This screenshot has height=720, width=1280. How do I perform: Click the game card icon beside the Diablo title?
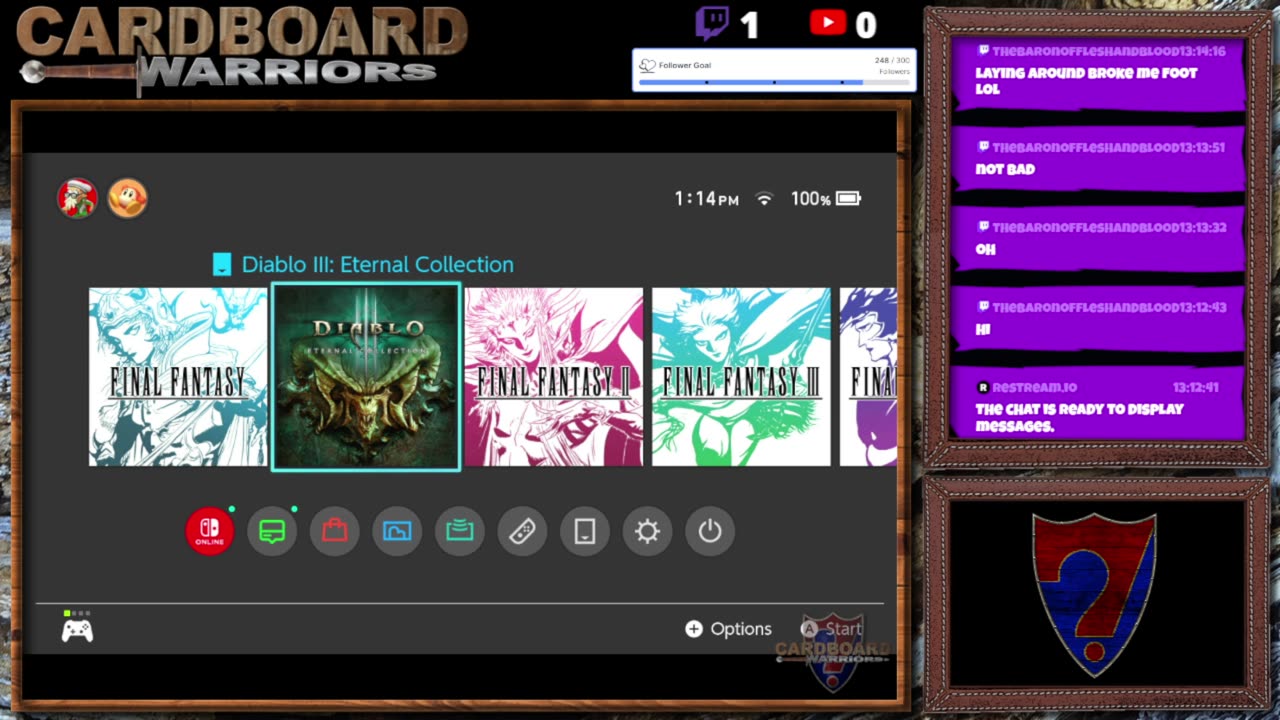pos(222,265)
